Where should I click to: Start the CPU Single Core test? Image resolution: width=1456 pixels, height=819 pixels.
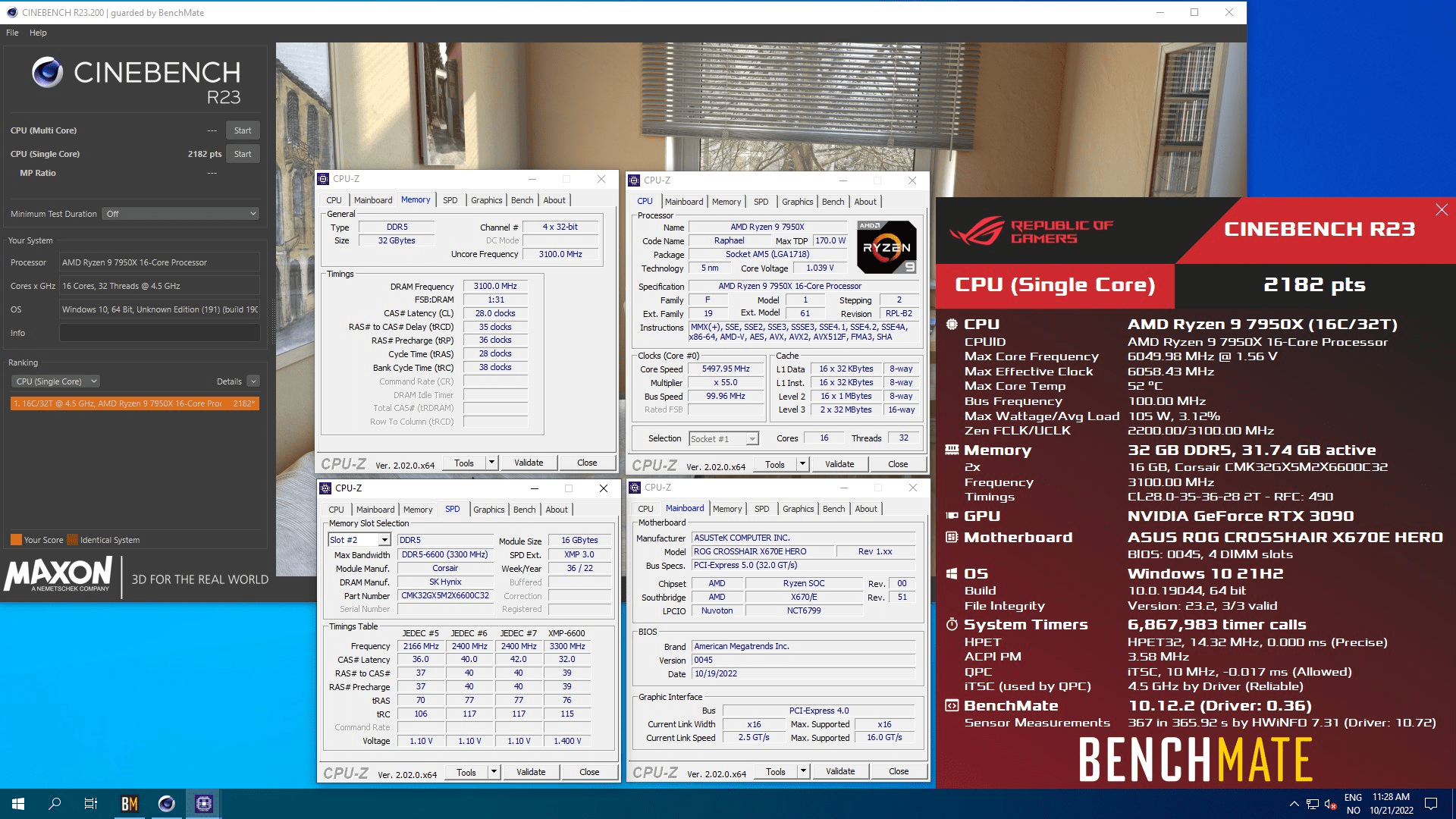(243, 154)
